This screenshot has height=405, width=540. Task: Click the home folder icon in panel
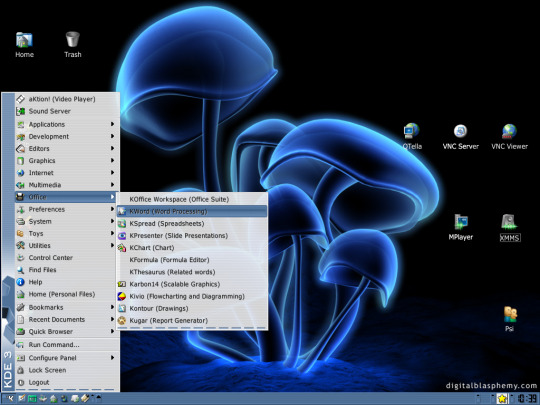point(53,398)
